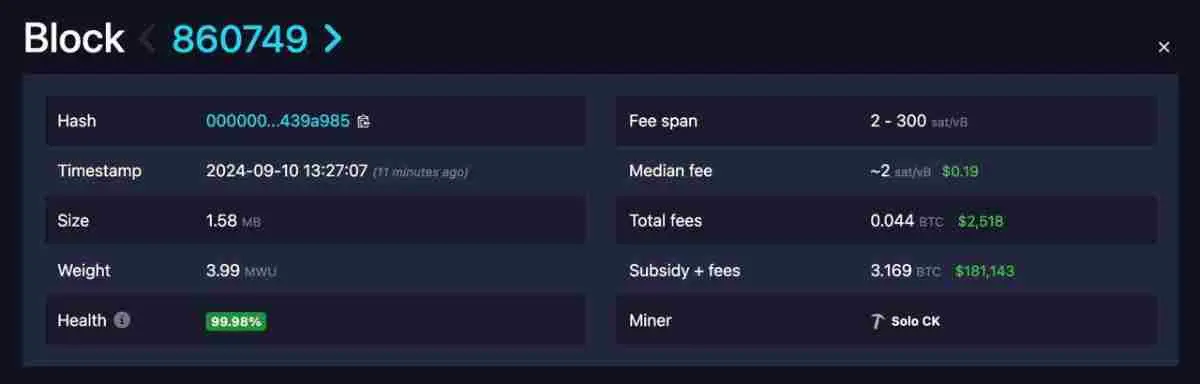Click the $2,518 total fees amount
The image size is (1200, 384).
pos(980,221)
